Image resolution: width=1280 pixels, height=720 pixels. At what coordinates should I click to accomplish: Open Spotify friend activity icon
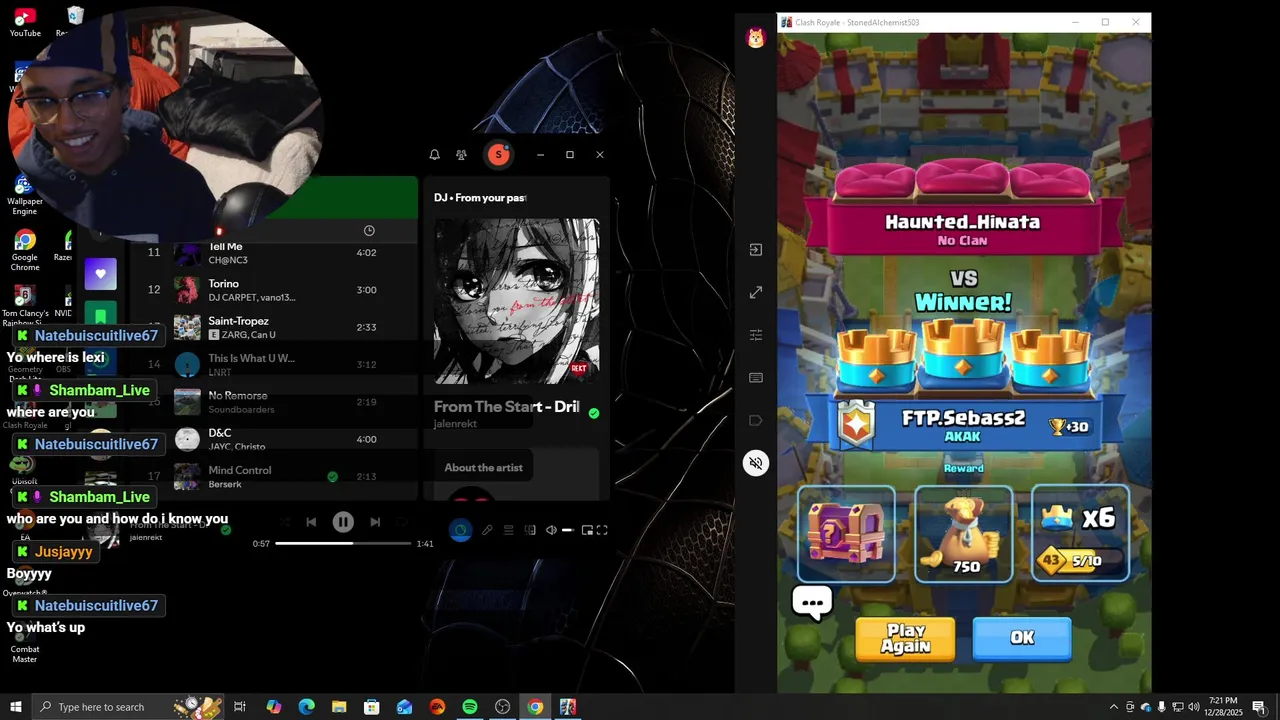tap(461, 155)
